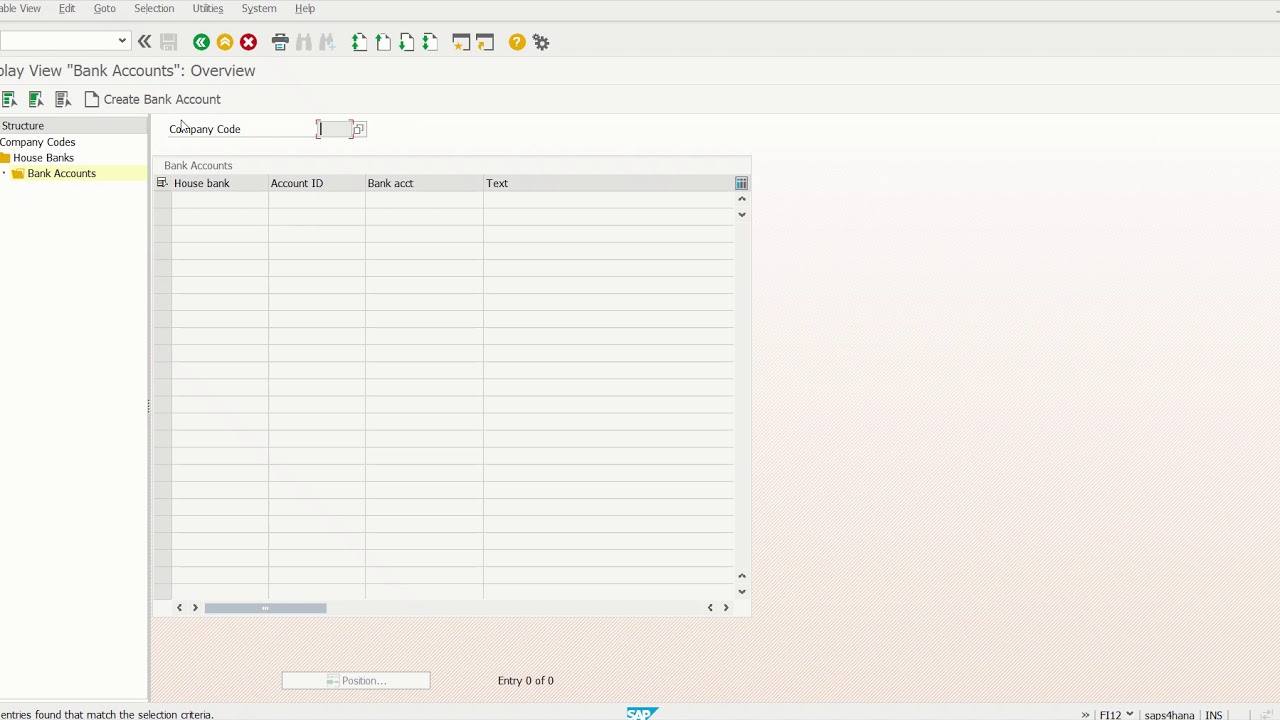Click select-all corner icon beside House bank
The height and width of the screenshot is (720, 1280).
tap(162, 183)
